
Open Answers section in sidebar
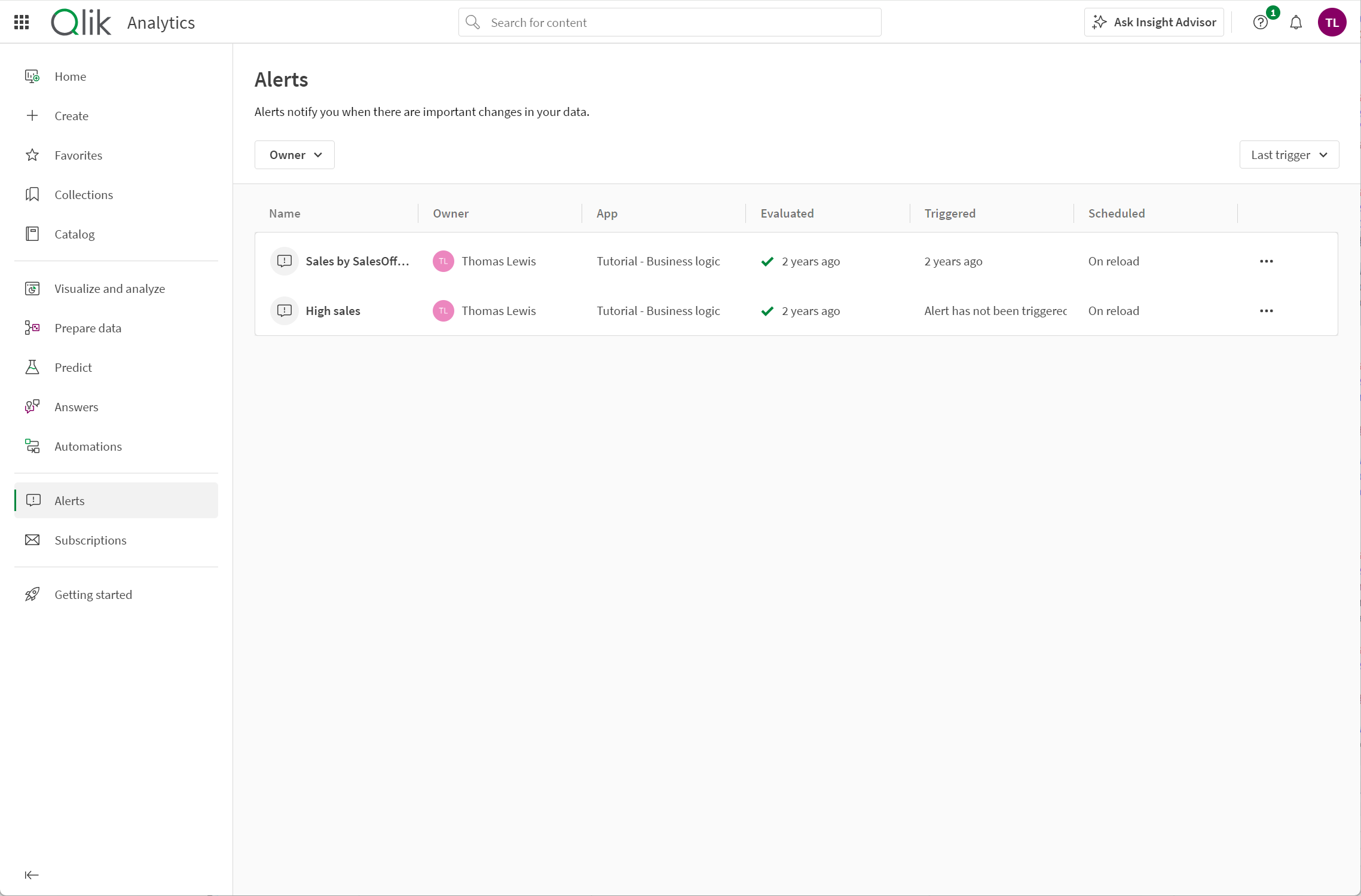point(76,406)
